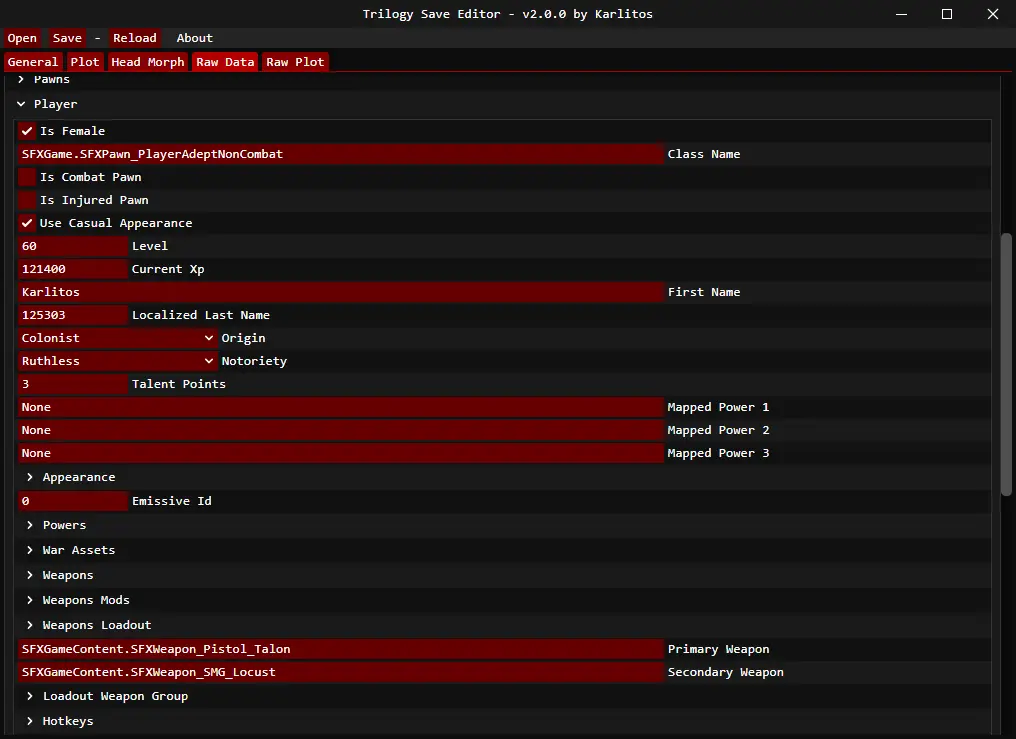Expand the Weapons node
The width and height of the screenshot is (1016, 739).
30,575
